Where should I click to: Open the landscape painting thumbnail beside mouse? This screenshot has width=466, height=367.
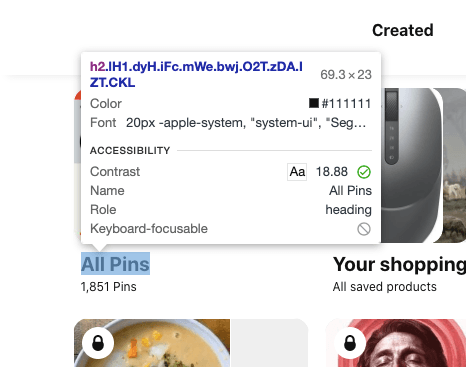(x=455, y=165)
